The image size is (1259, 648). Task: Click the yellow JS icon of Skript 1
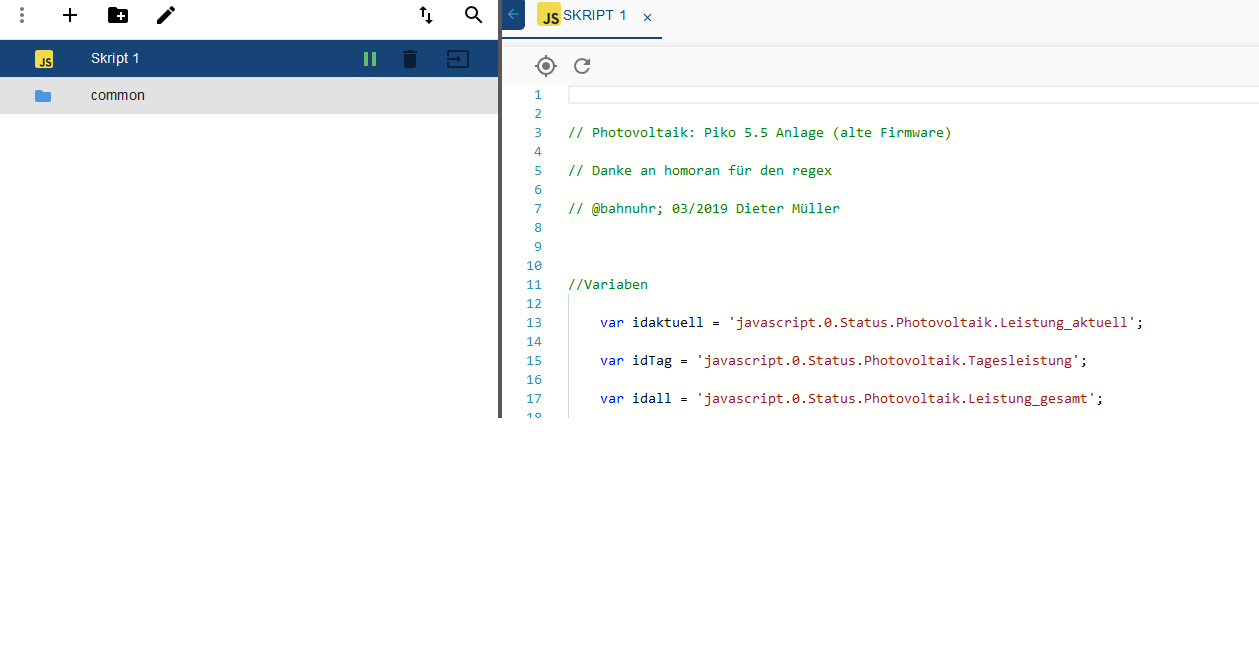pyautogui.click(x=44, y=59)
